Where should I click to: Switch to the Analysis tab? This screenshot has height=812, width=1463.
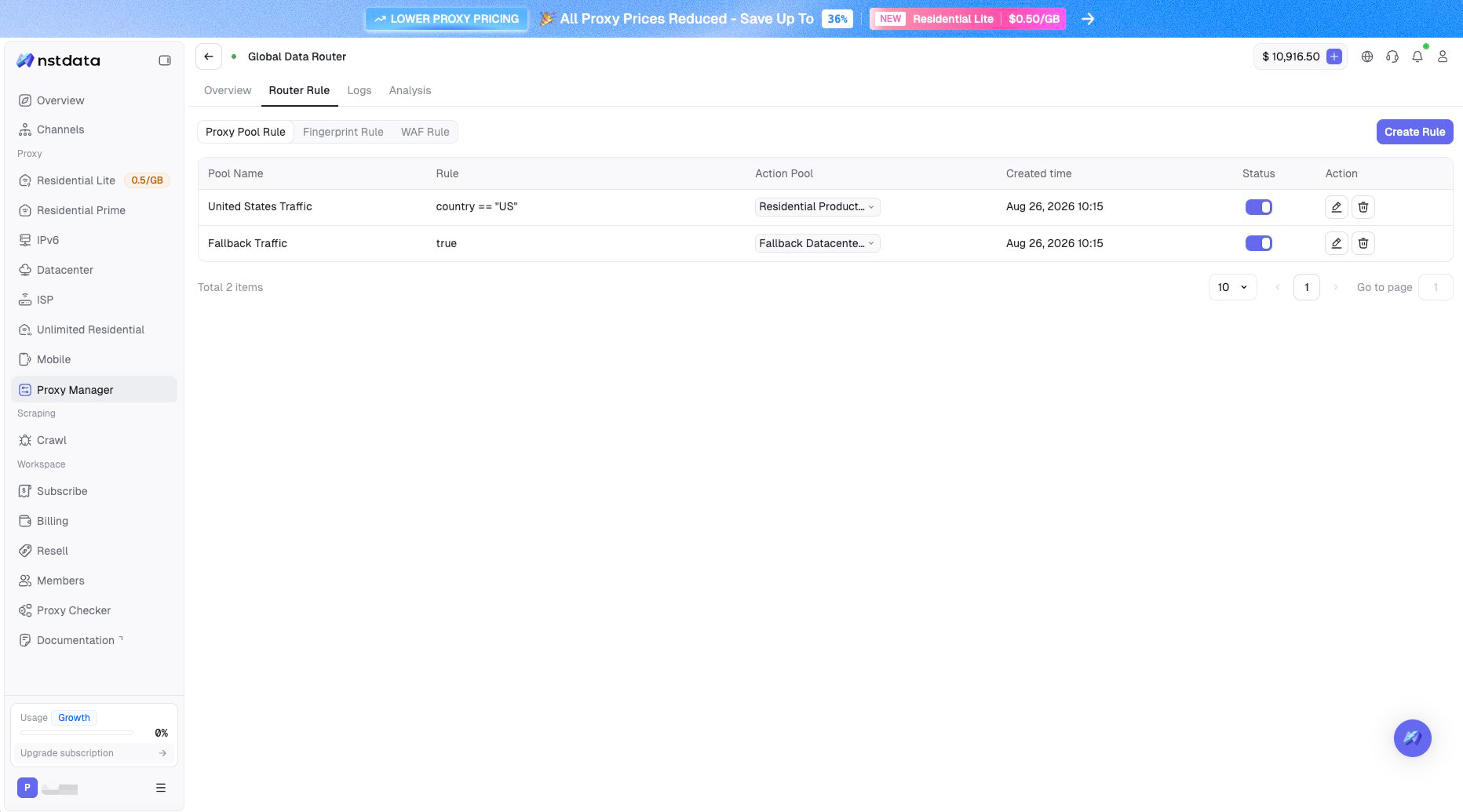pyautogui.click(x=410, y=90)
